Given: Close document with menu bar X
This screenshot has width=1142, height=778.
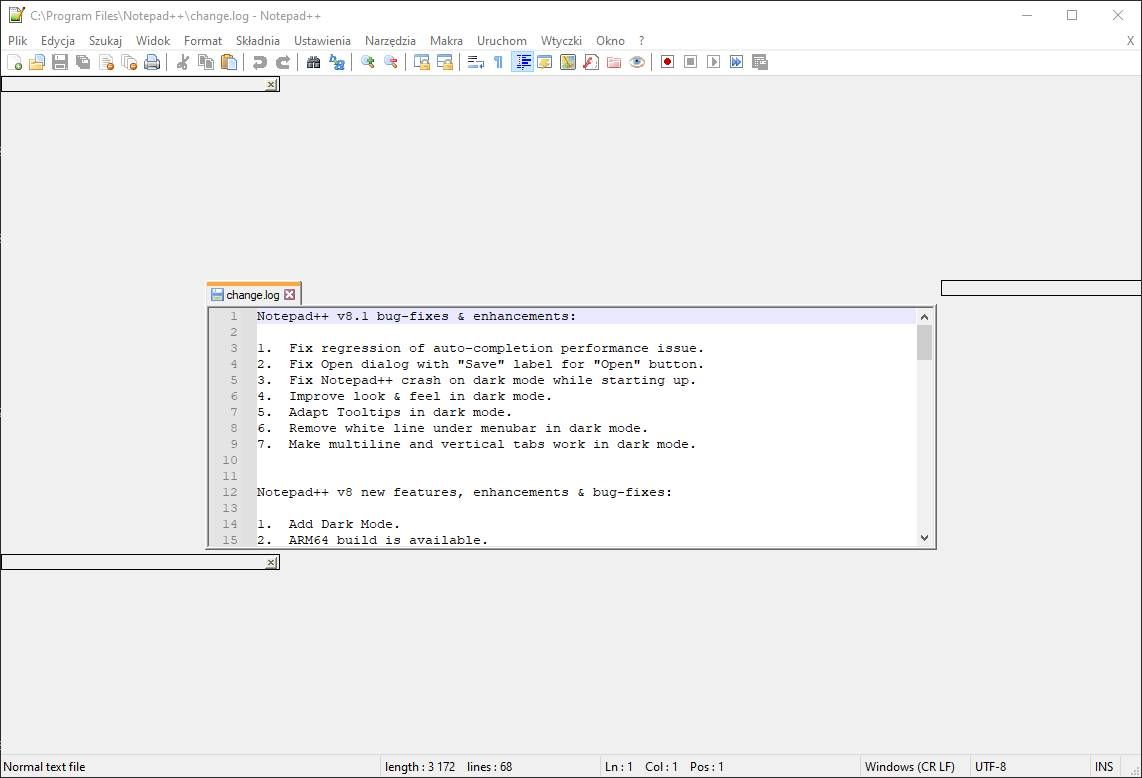Looking at the screenshot, I should pos(1130,41).
